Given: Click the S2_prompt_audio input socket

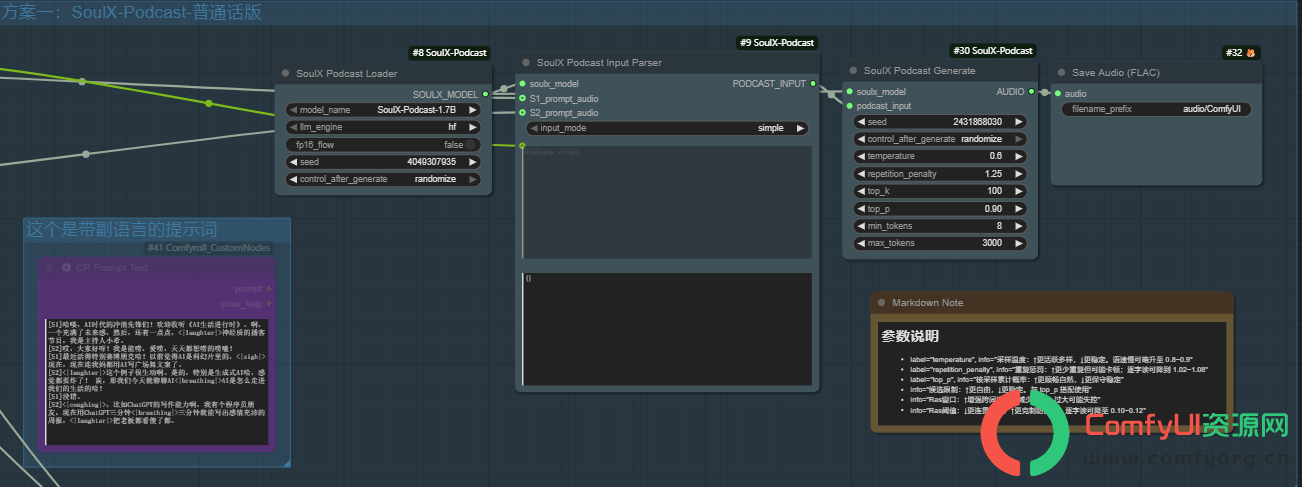Looking at the screenshot, I should 522,113.
